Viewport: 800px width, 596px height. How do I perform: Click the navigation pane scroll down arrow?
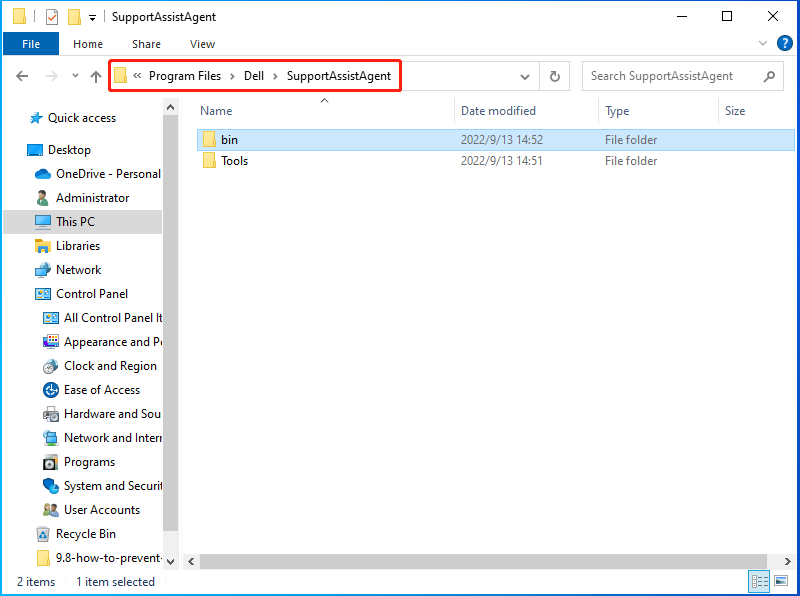coord(171,561)
